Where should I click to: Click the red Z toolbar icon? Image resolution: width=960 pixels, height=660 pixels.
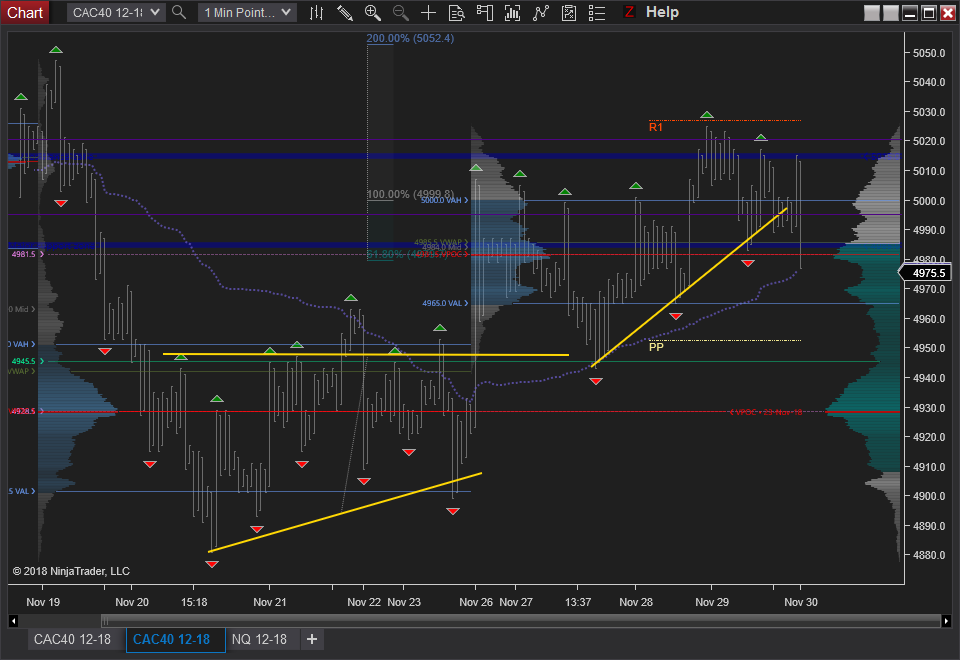click(x=629, y=12)
